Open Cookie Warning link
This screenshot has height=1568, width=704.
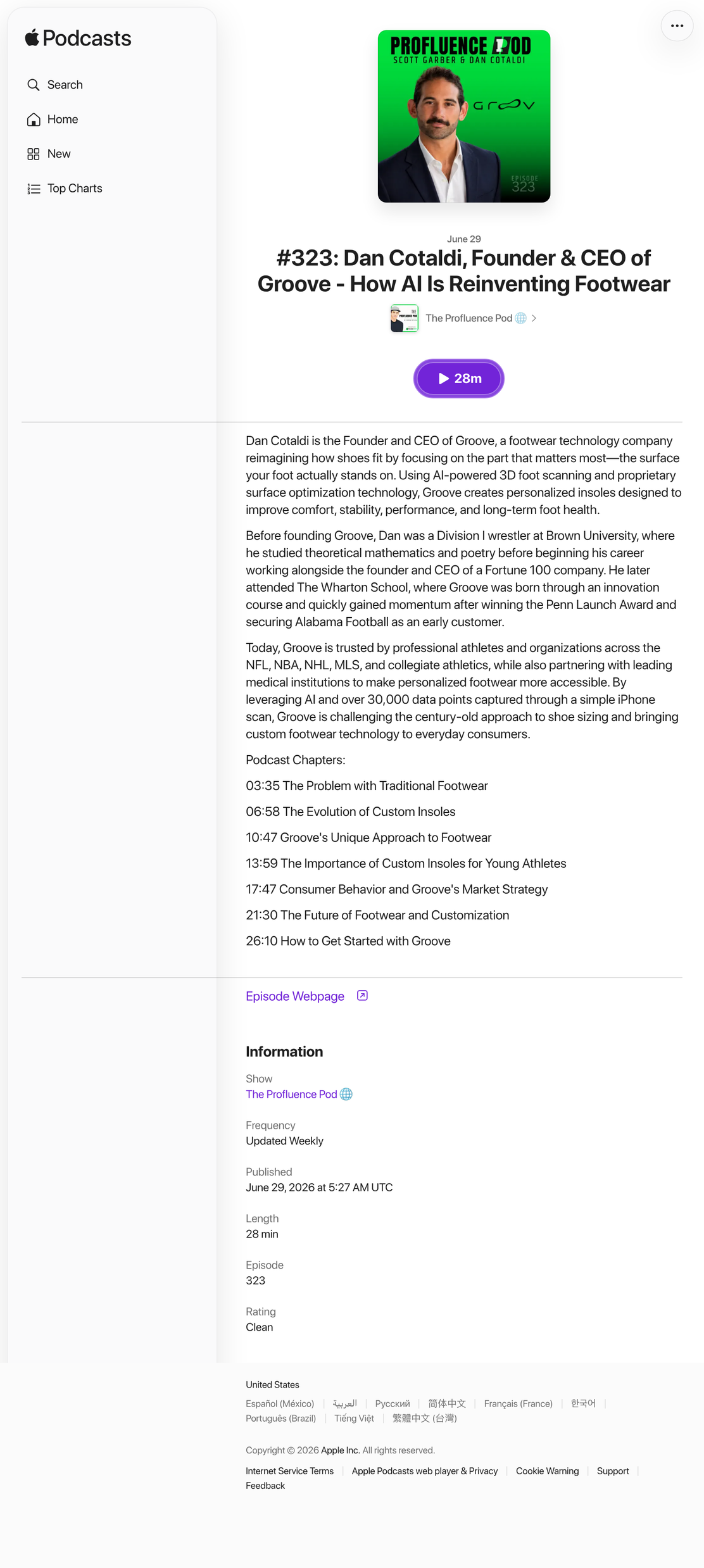[x=547, y=1471]
